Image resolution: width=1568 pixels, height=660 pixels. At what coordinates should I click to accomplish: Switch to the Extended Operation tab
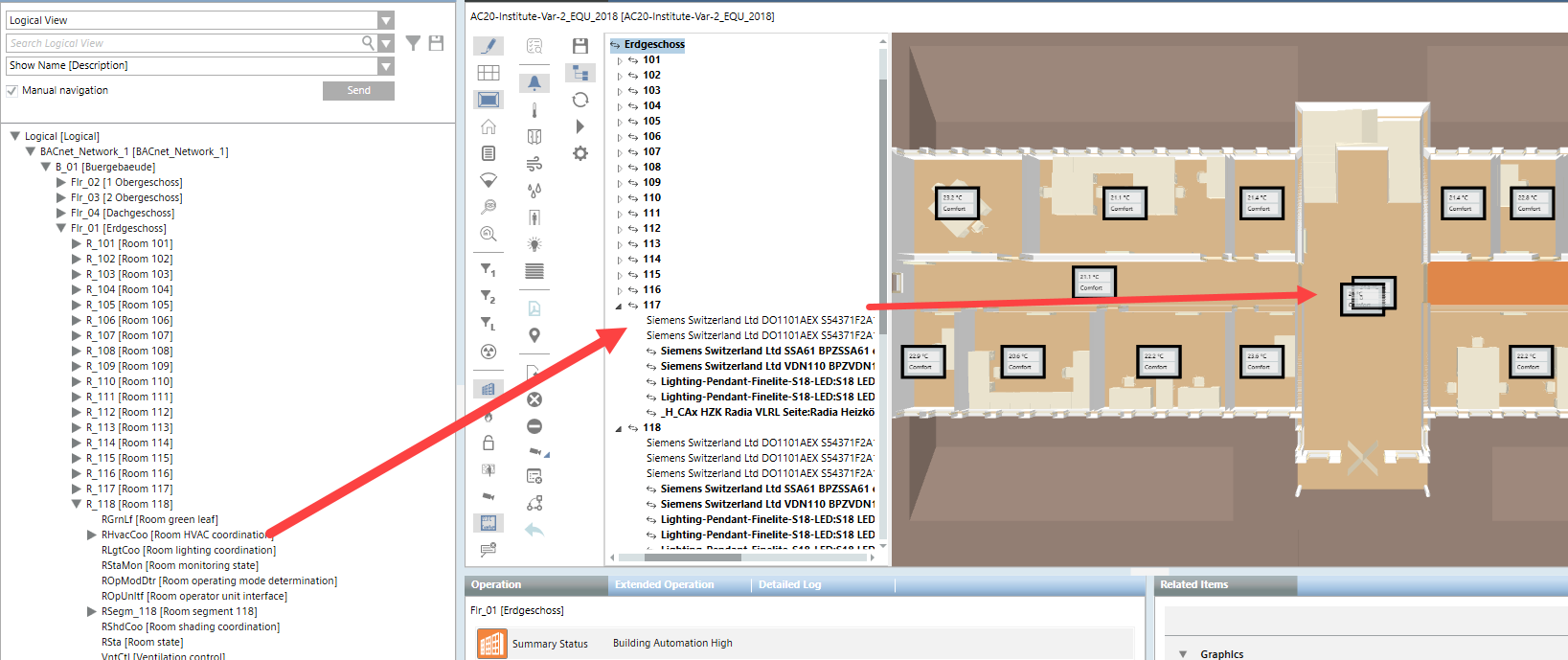[x=664, y=585]
